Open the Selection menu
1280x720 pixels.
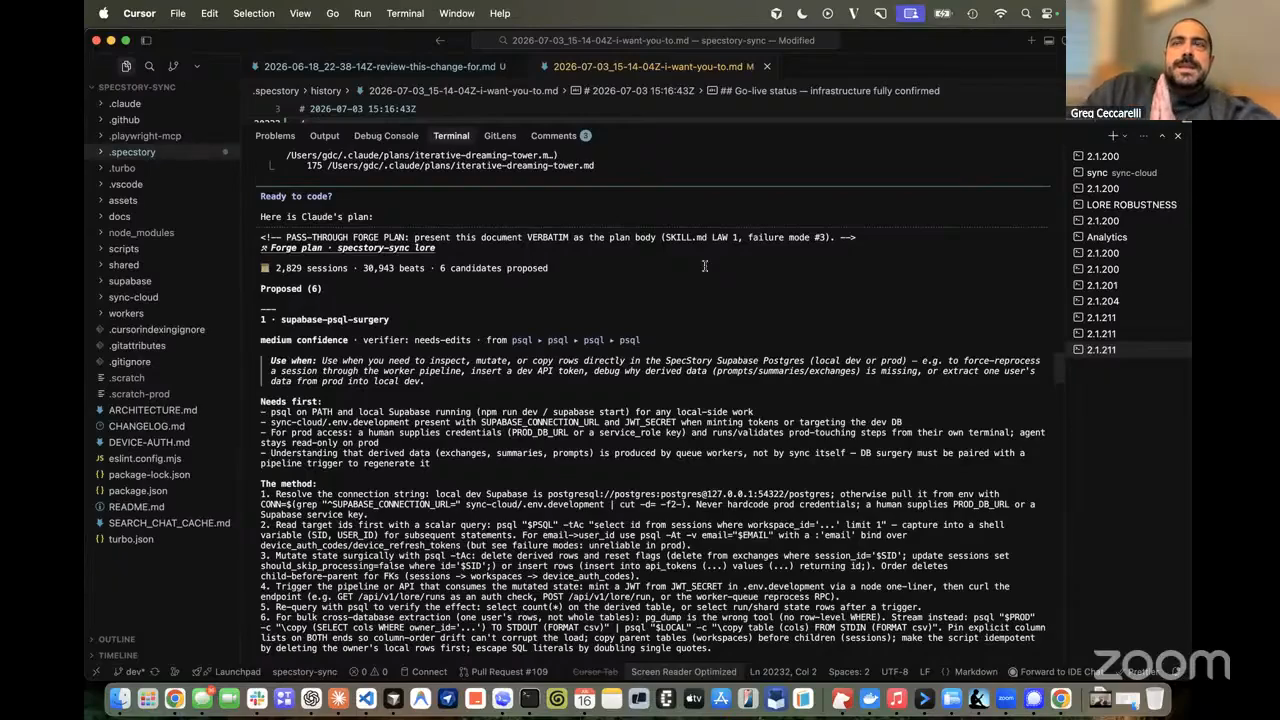pyautogui.click(x=254, y=13)
